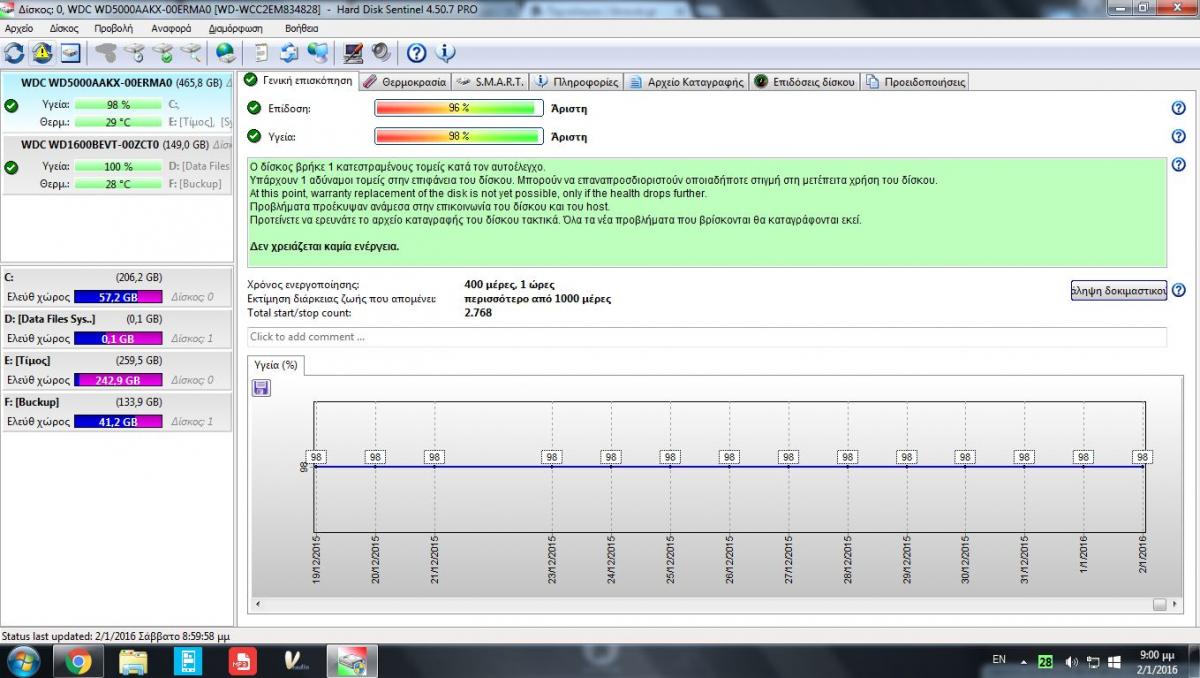1200x678 pixels.
Task: Select the WDC WD5000AAKX-00ERMA0 disk
Action: tap(117, 102)
